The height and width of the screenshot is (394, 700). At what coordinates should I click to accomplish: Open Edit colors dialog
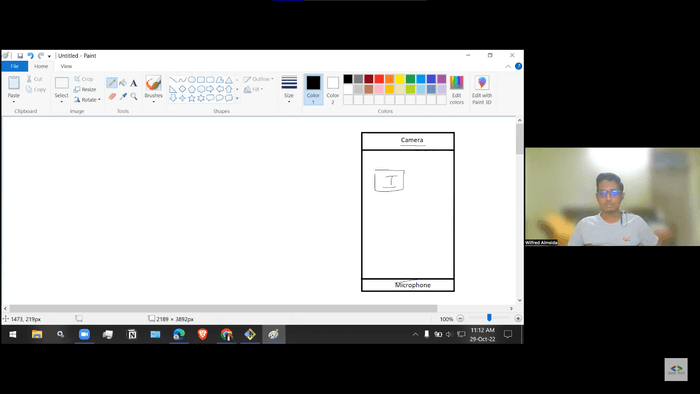(x=456, y=90)
